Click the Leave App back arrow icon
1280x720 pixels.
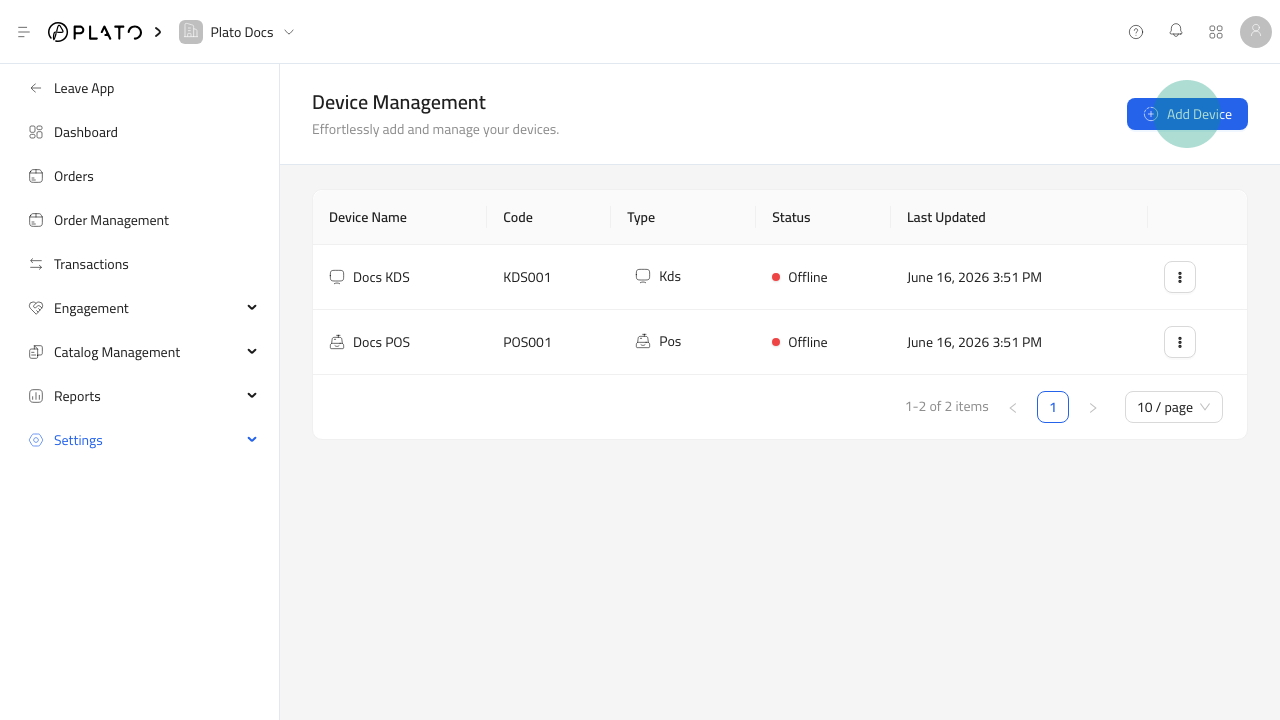click(x=36, y=88)
